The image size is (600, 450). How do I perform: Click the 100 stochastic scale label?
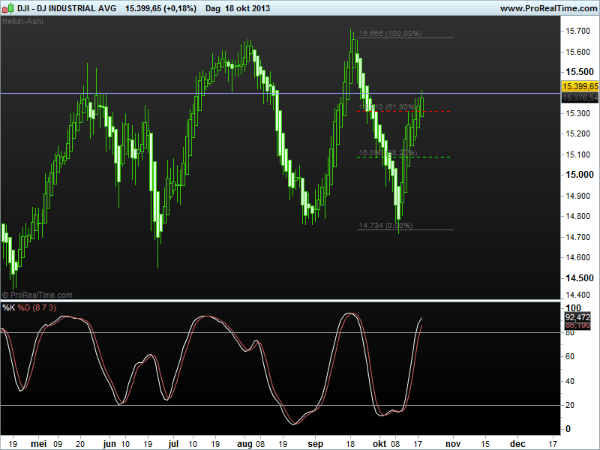point(573,308)
